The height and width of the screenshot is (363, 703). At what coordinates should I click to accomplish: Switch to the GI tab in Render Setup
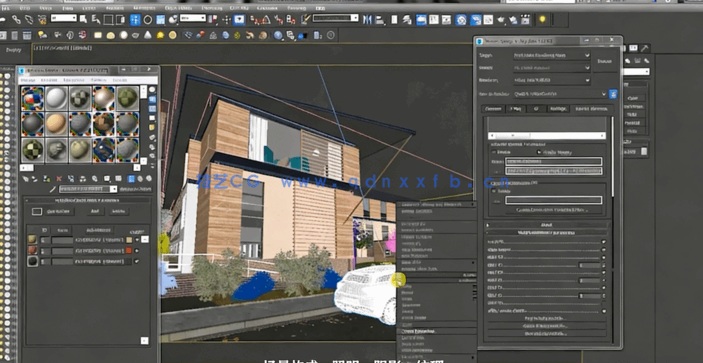536,109
